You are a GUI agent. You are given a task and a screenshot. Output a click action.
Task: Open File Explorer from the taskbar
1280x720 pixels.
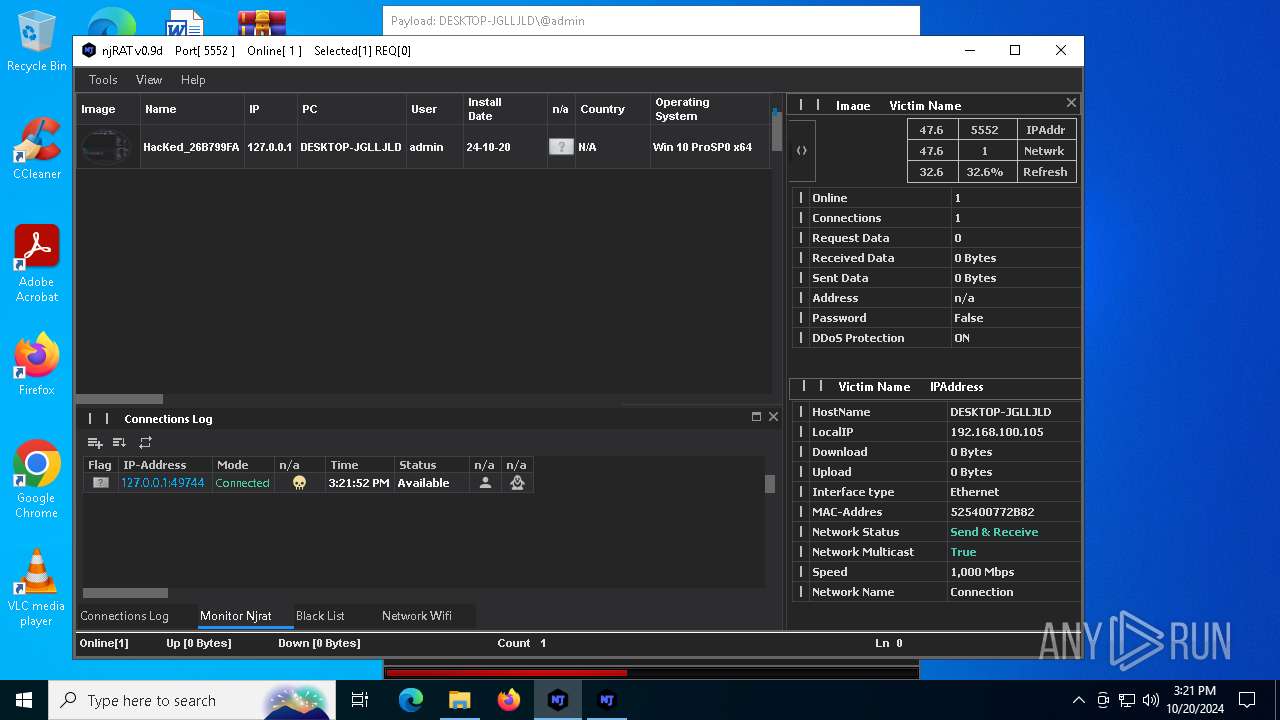pyautogui.click(x=459, y=700)
